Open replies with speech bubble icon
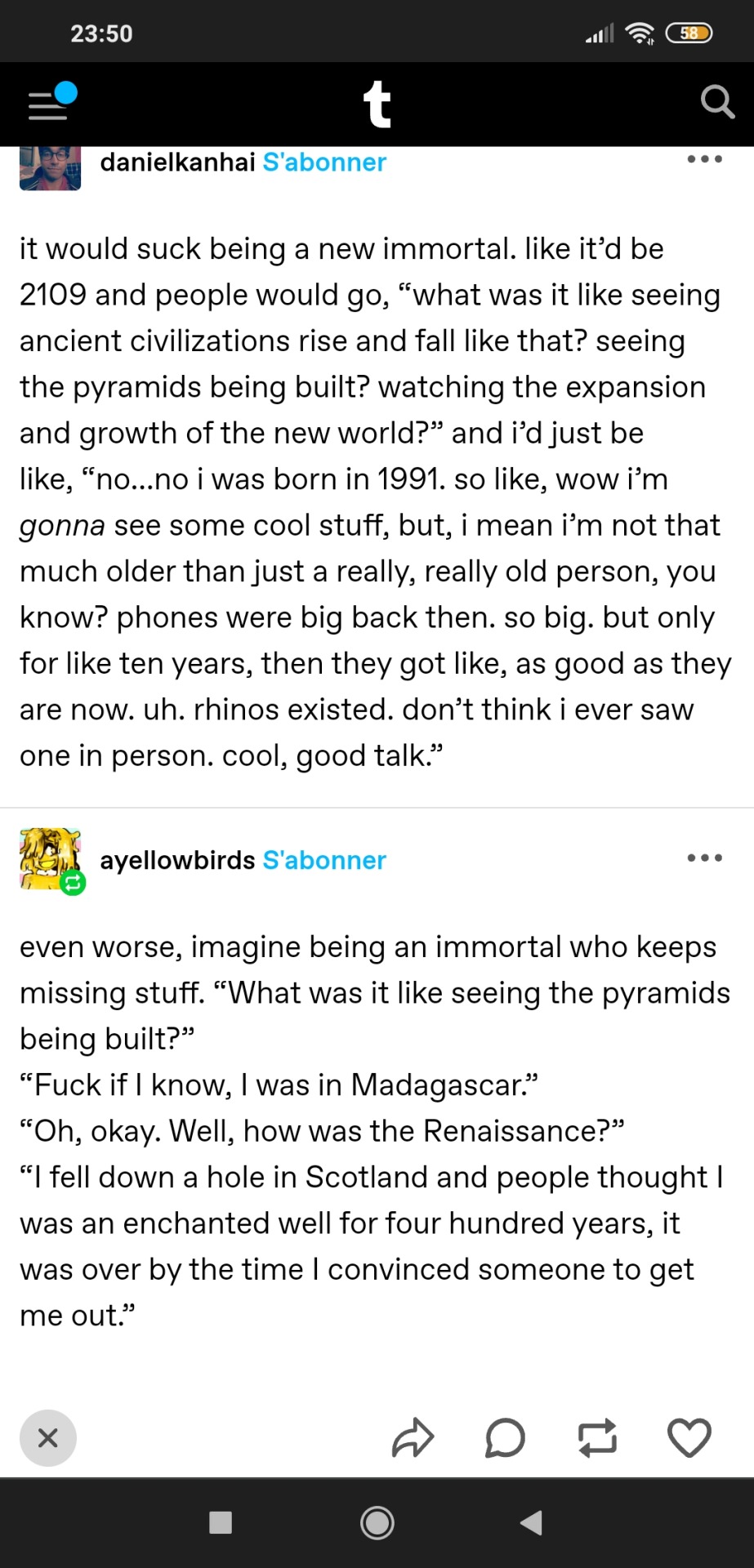 [505, 1438]
